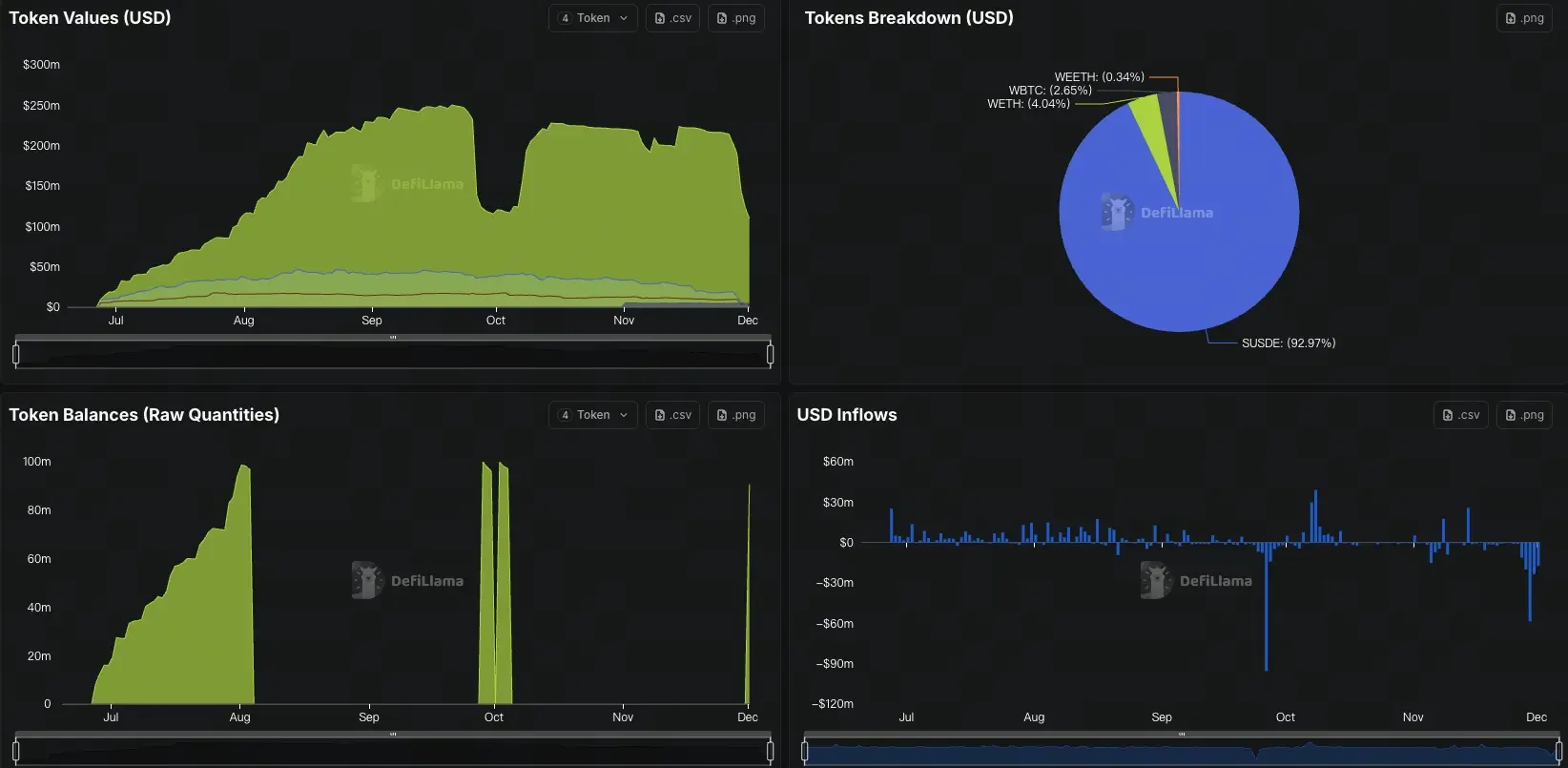Screen dimensions: 1568x768
Task: Click left zoom handle under Token Balances chart
Action: coord(16,752)
